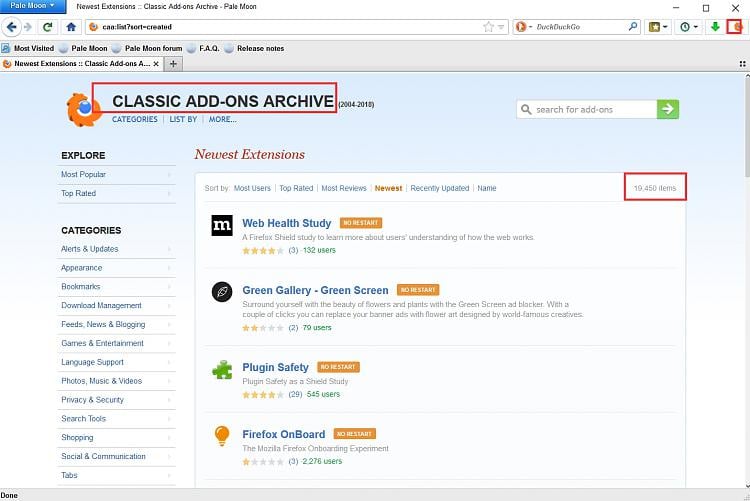Open Pale Moon forum bookmark
750x501 pixels.
[147, 48]
